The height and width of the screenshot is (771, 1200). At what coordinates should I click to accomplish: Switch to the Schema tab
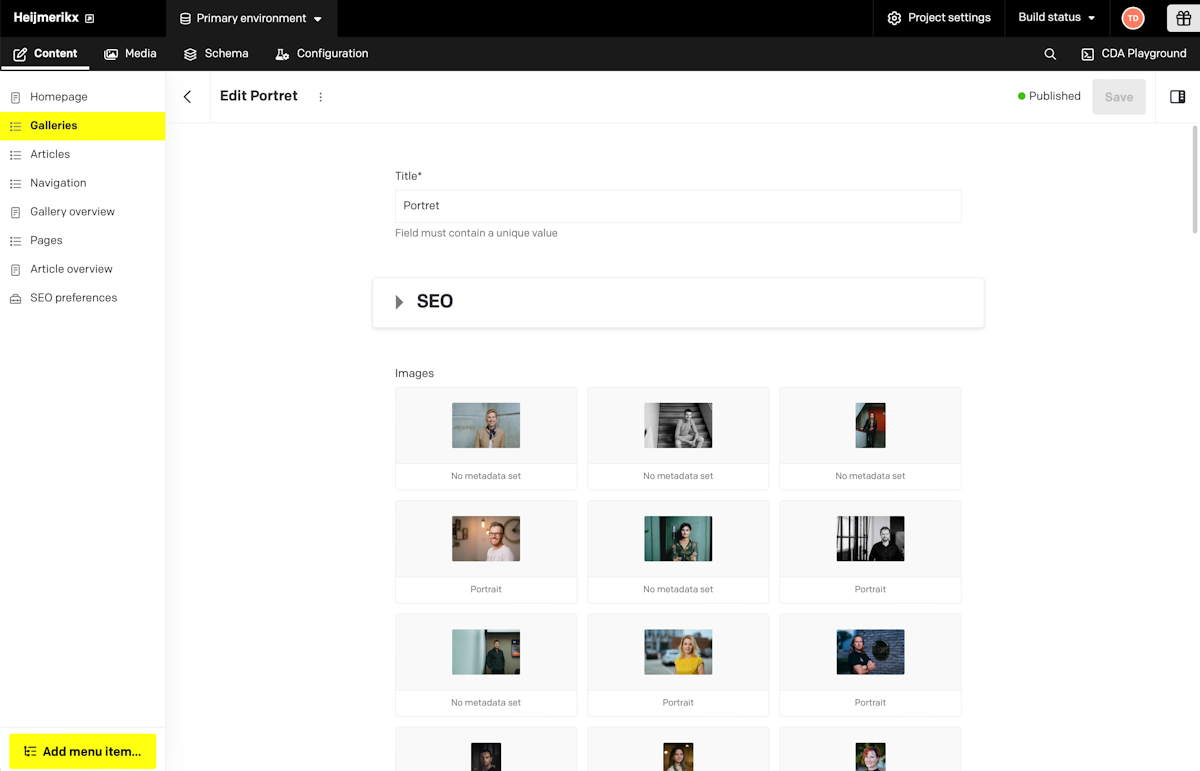(215, 54)
